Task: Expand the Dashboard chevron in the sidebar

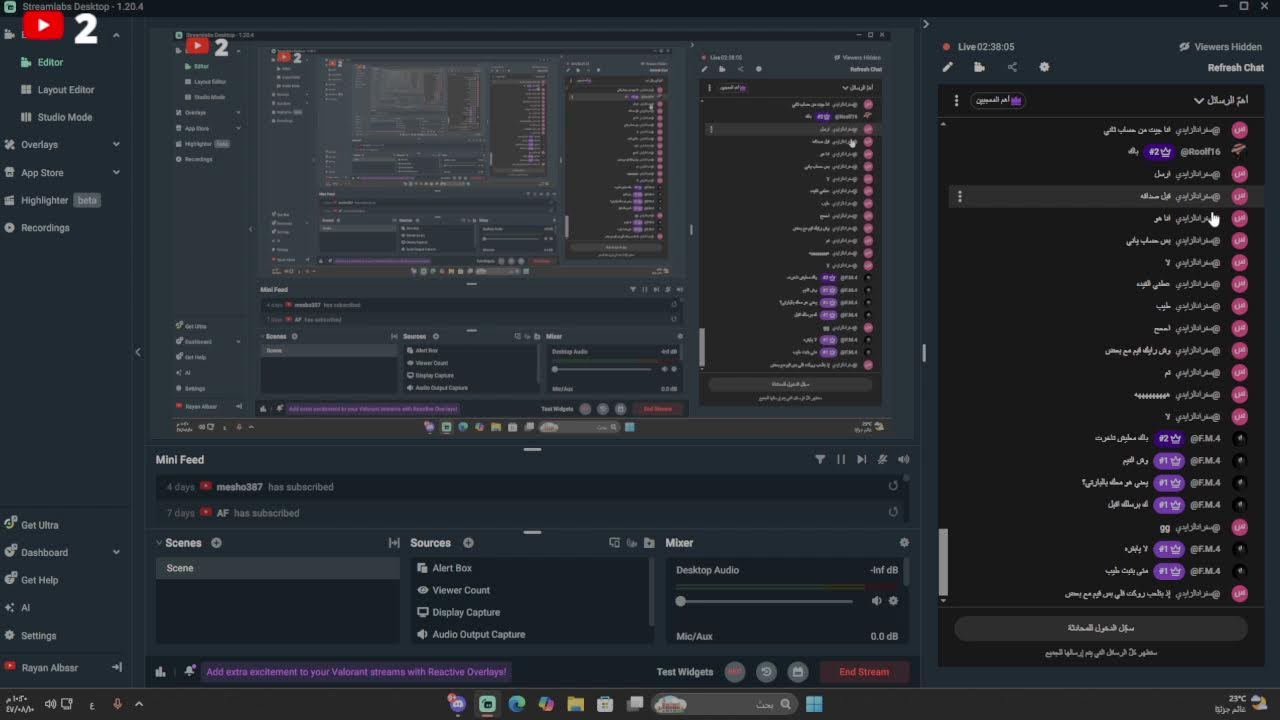Action: (x=116, y=552)
